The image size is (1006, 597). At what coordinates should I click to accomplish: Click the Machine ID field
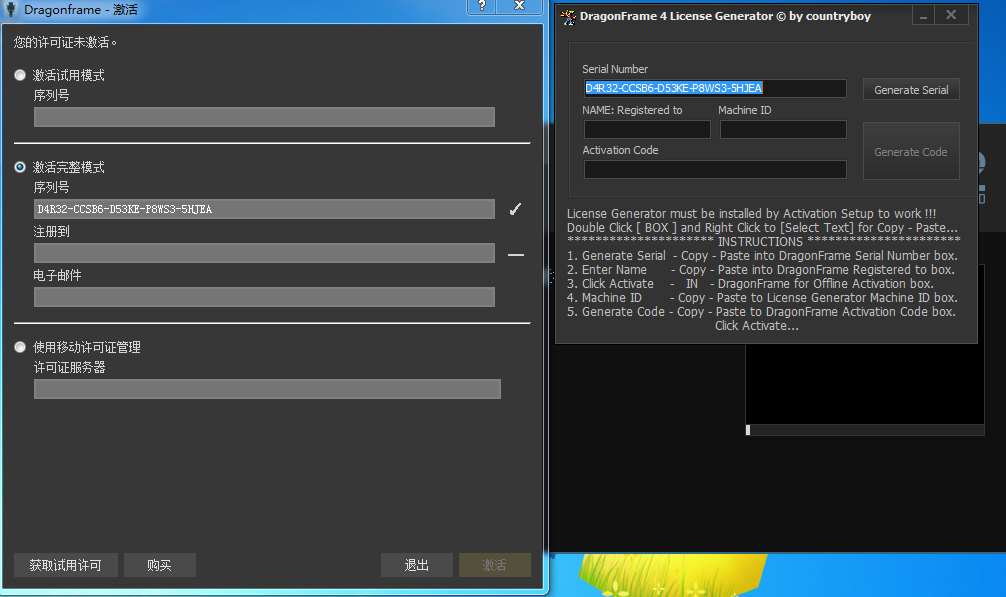click(783, 130)
